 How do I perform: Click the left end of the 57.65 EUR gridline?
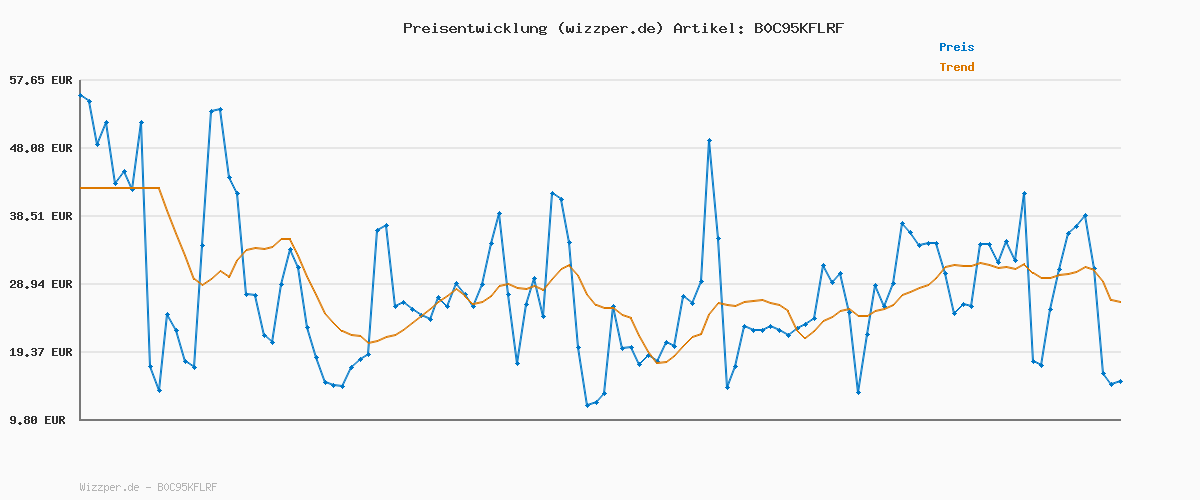tap(82, 80)
